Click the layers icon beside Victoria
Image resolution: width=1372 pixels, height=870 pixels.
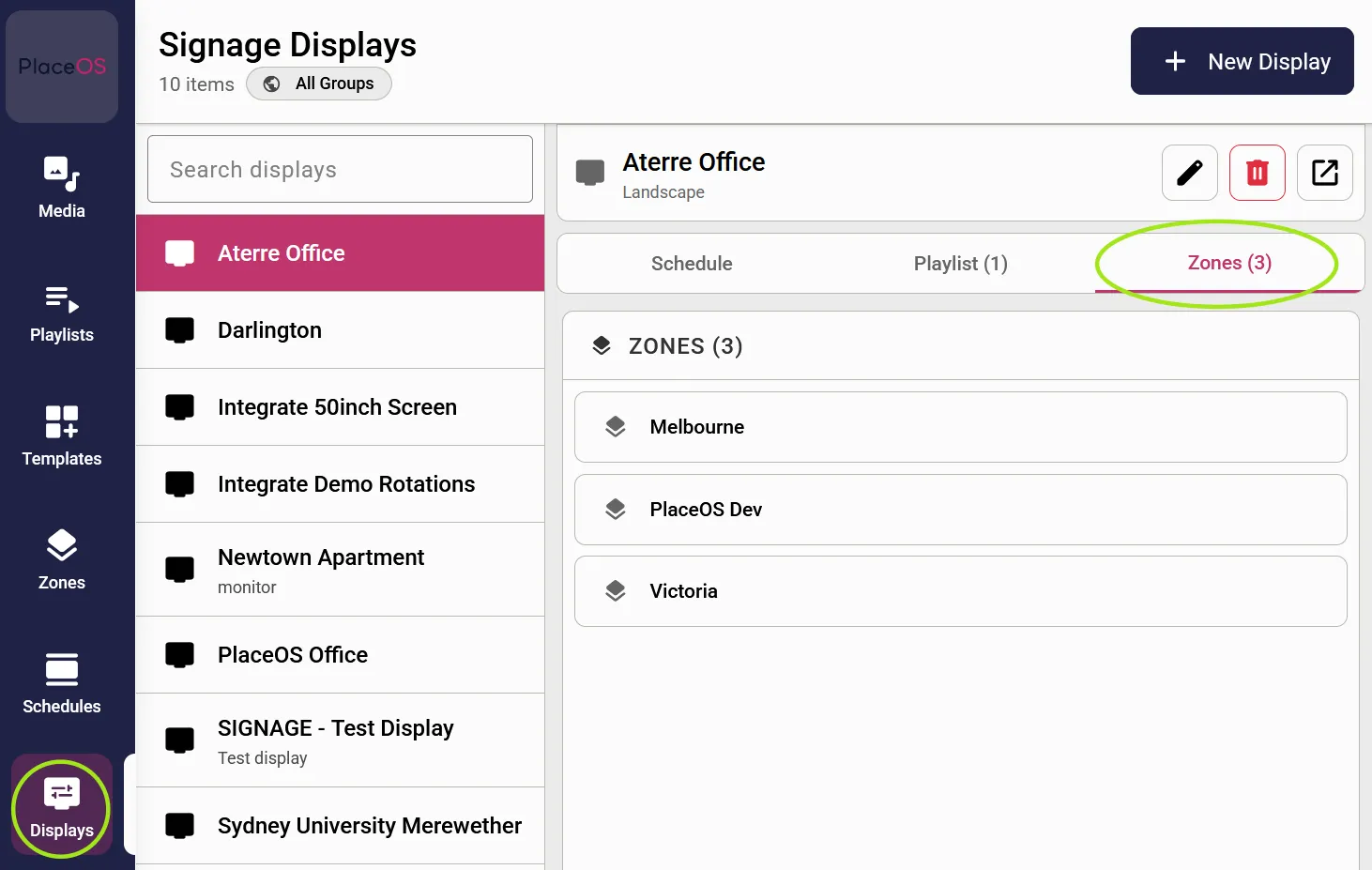[616, 591]
